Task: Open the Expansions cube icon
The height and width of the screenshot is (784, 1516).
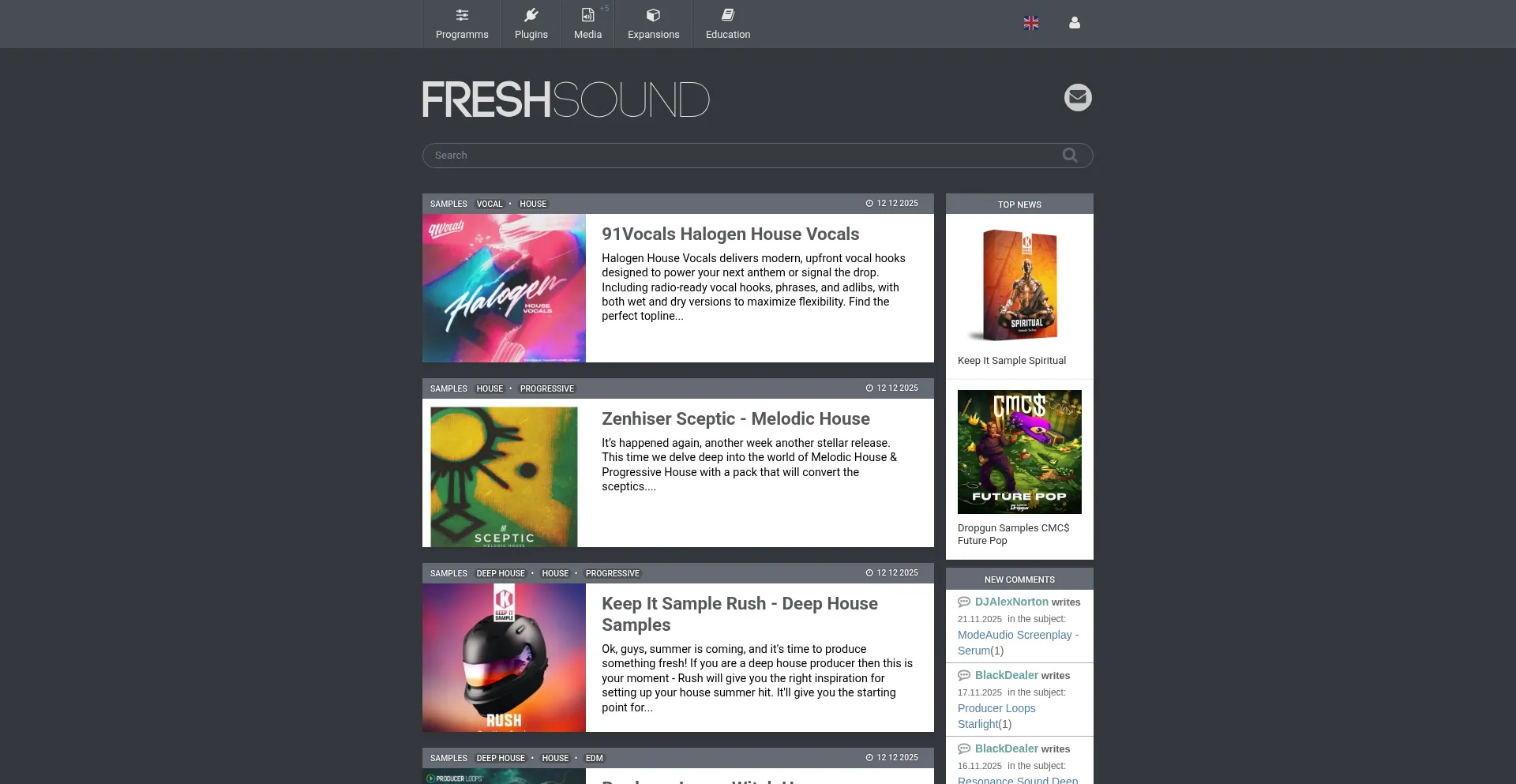Action: pos(653,15)
